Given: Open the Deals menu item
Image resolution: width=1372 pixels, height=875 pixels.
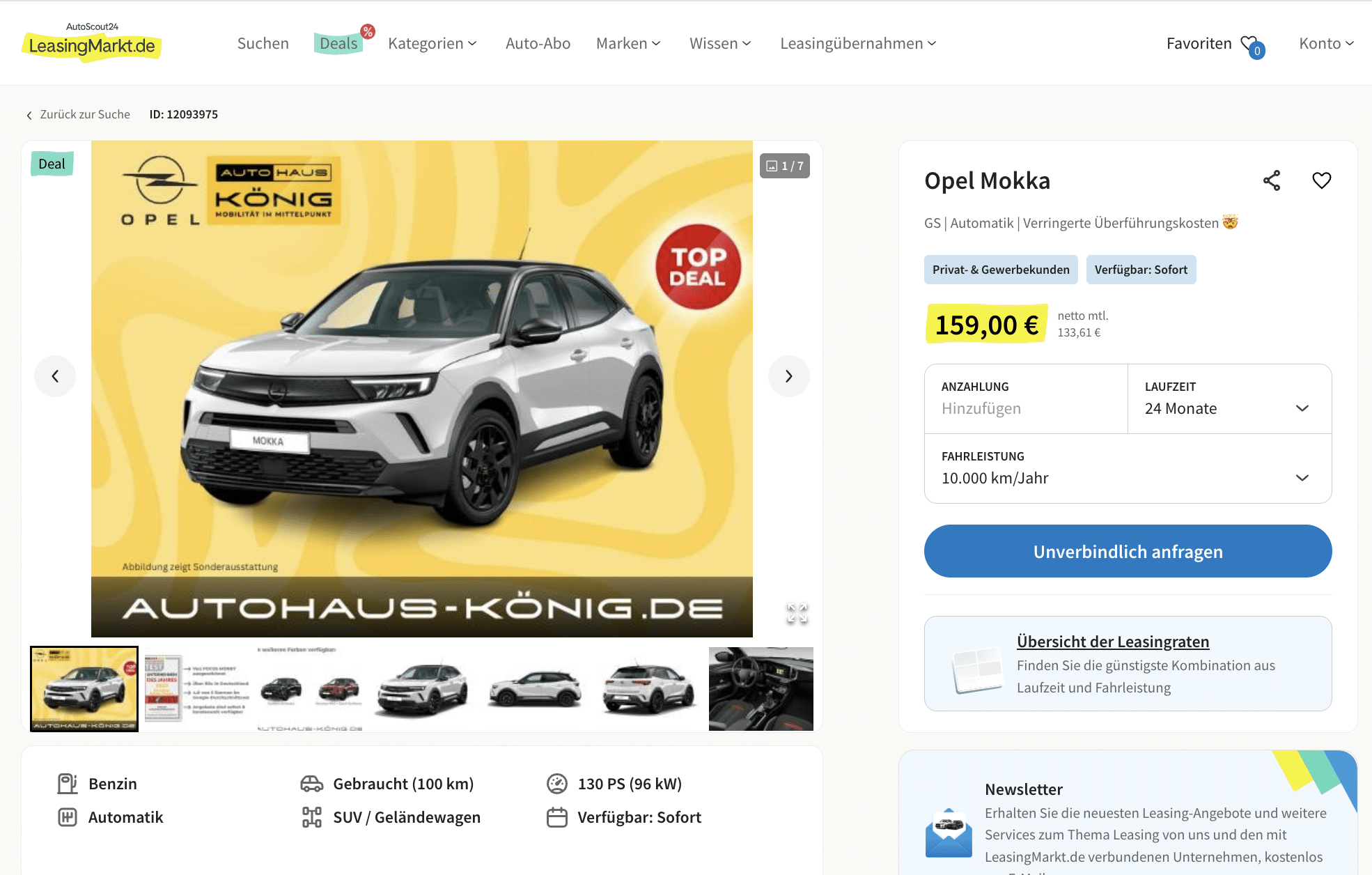Looking at the screenshot, I should coord(338,43).
